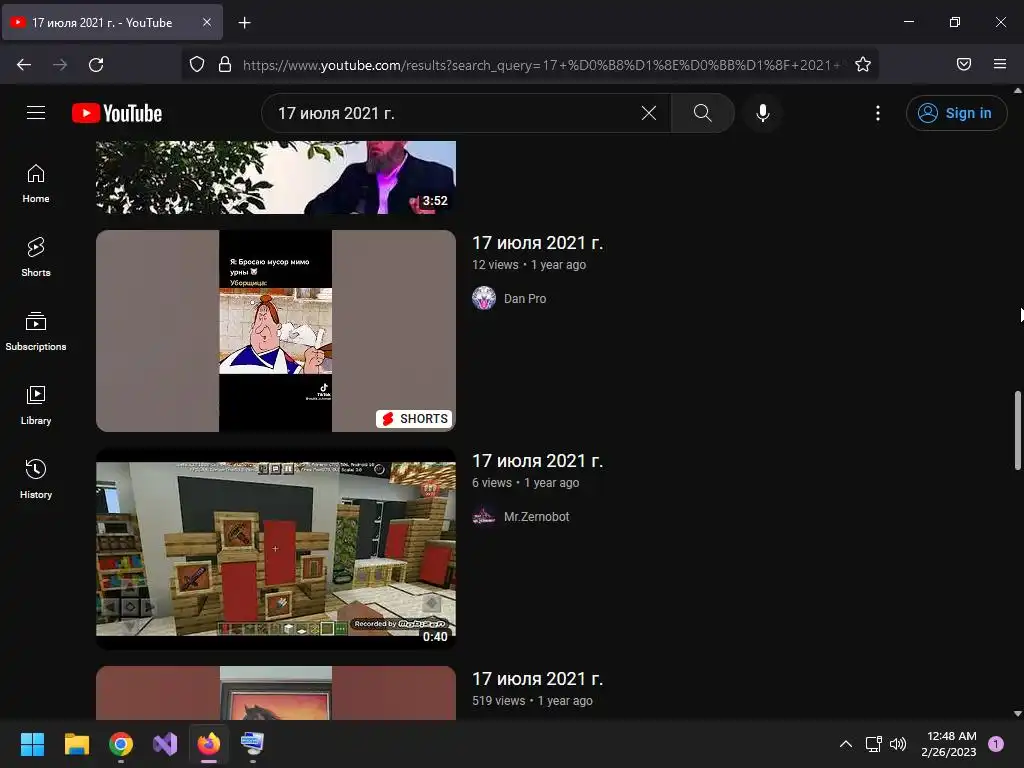Open the horse painting video thumbnail
Image resolution: width=1024 pixels, height=768 pixels.
276,693
